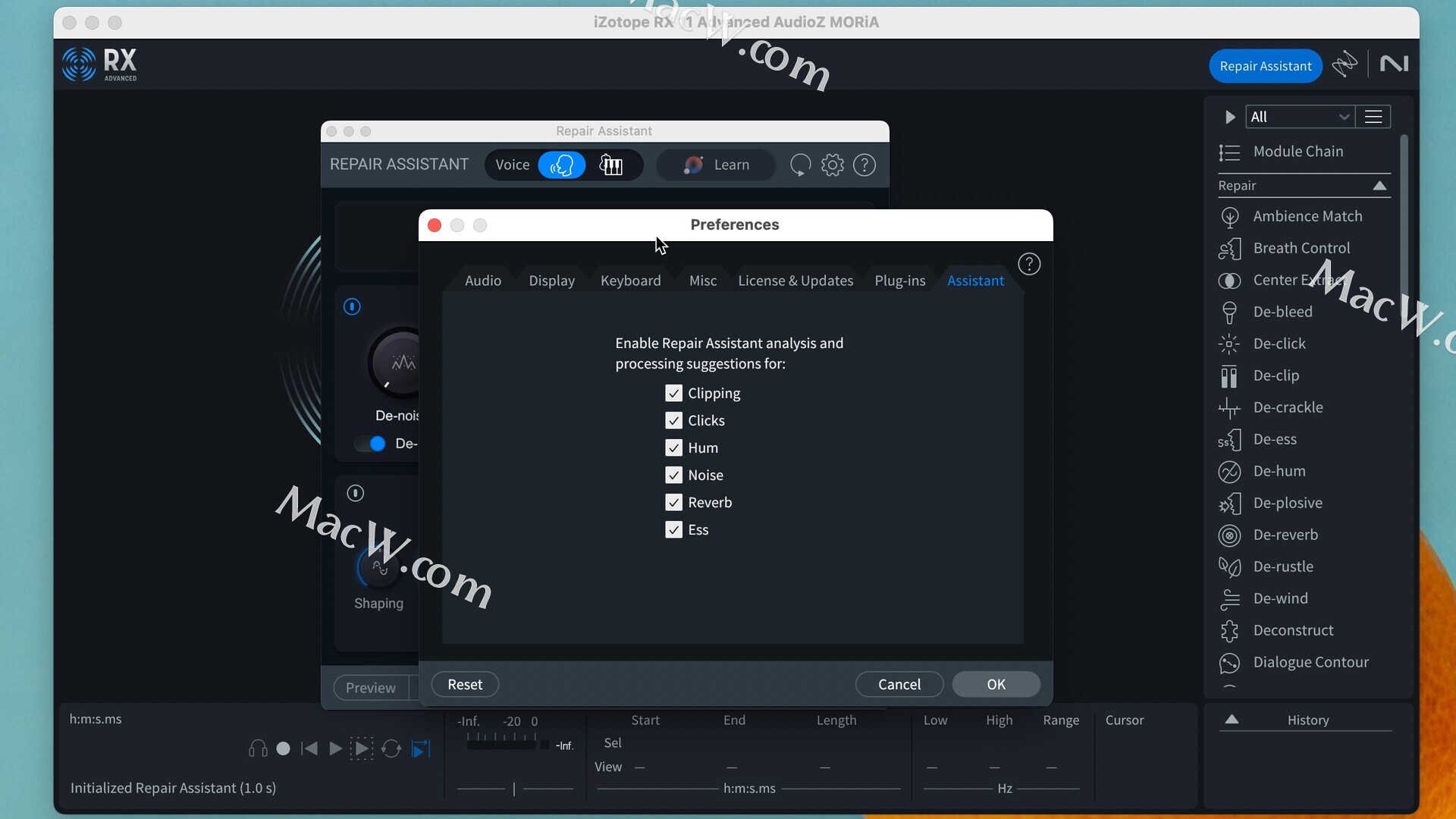This screenshot has height=819, width=1456.
Task: Toggle the headphones monitor icon
Action: click(x=258, y=749)
